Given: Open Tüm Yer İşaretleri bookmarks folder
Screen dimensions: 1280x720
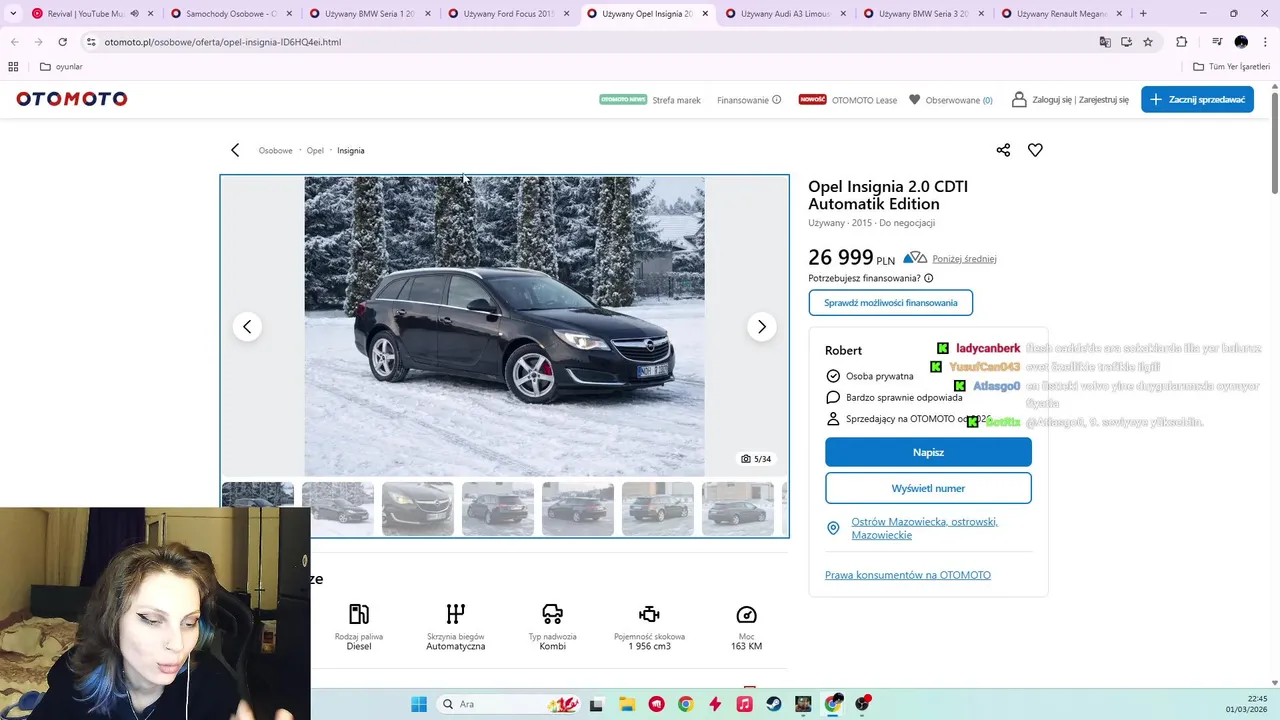Looking at the screenshot, I should 1232,67.
